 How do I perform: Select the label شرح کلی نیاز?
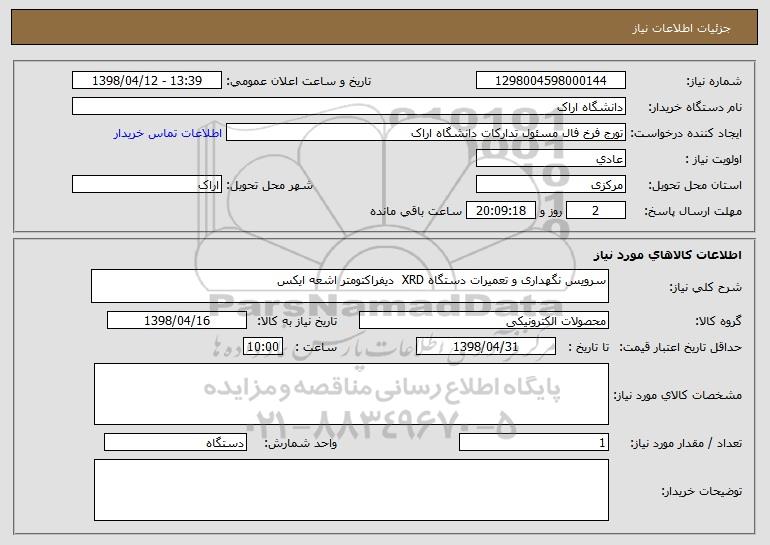[x=706, y=287]
